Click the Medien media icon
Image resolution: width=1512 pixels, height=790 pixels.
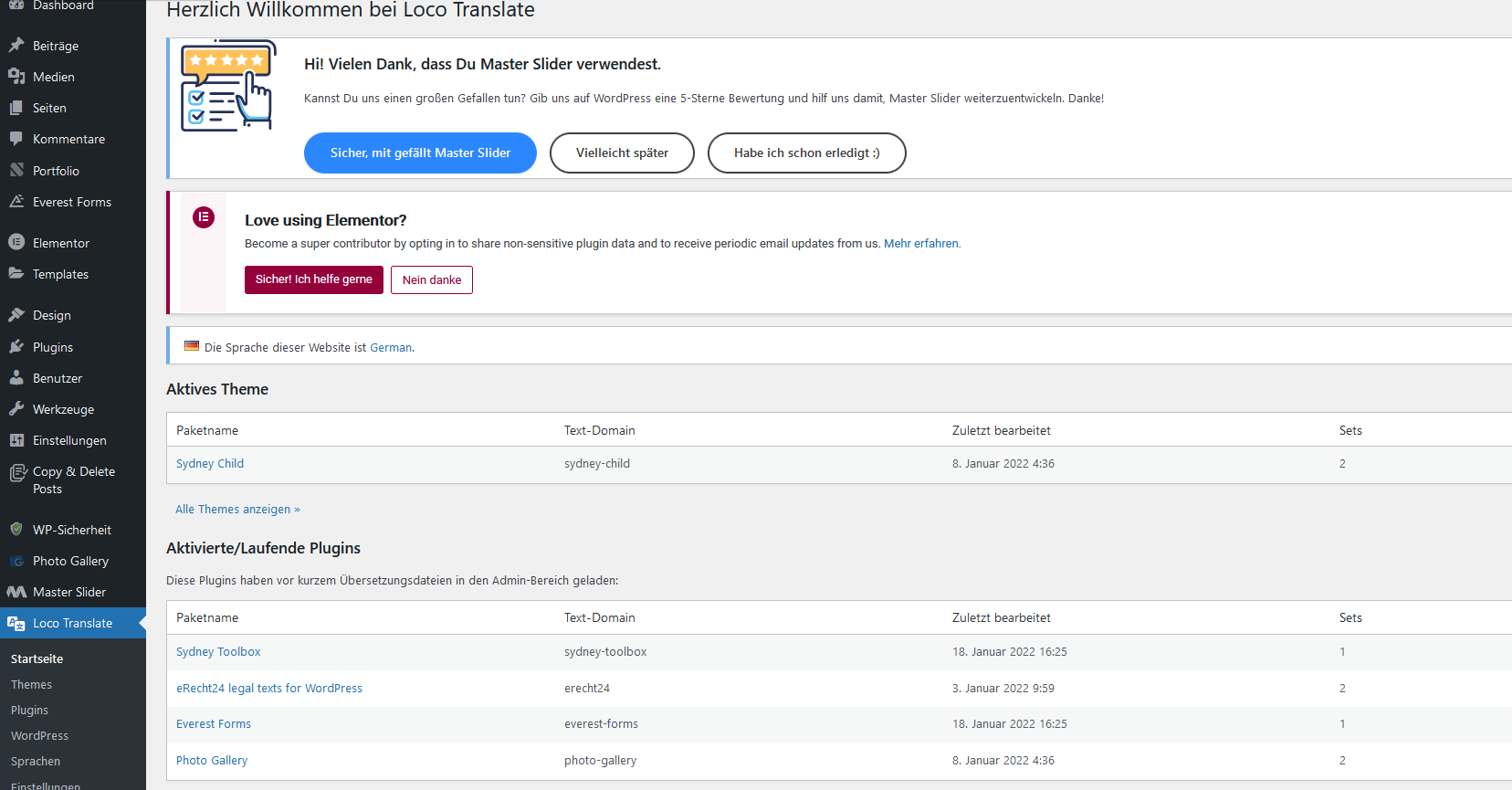click(x=16, y=77)
